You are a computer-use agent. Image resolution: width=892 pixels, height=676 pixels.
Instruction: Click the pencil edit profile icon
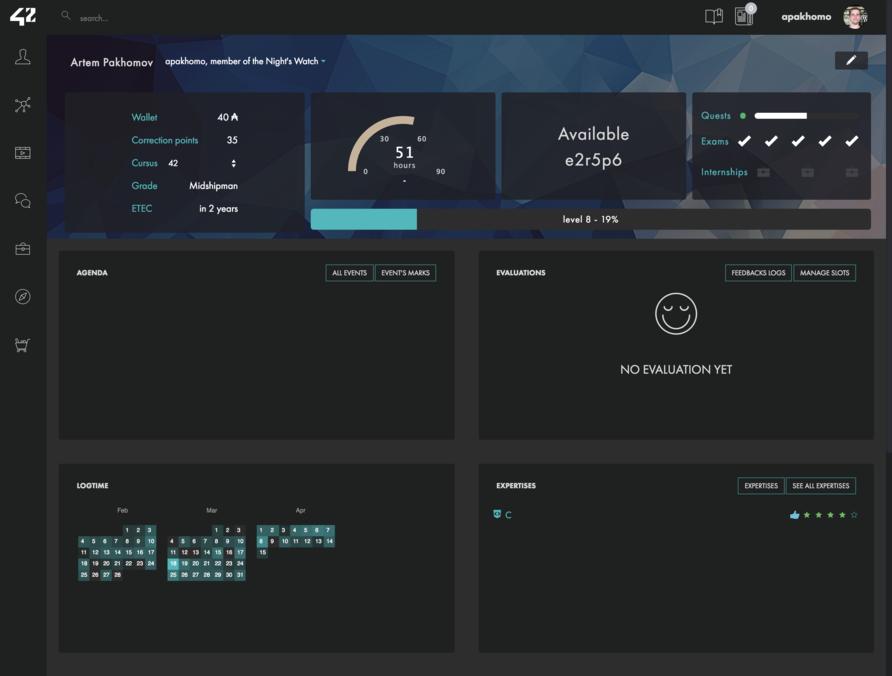click(x=851, y=60)
